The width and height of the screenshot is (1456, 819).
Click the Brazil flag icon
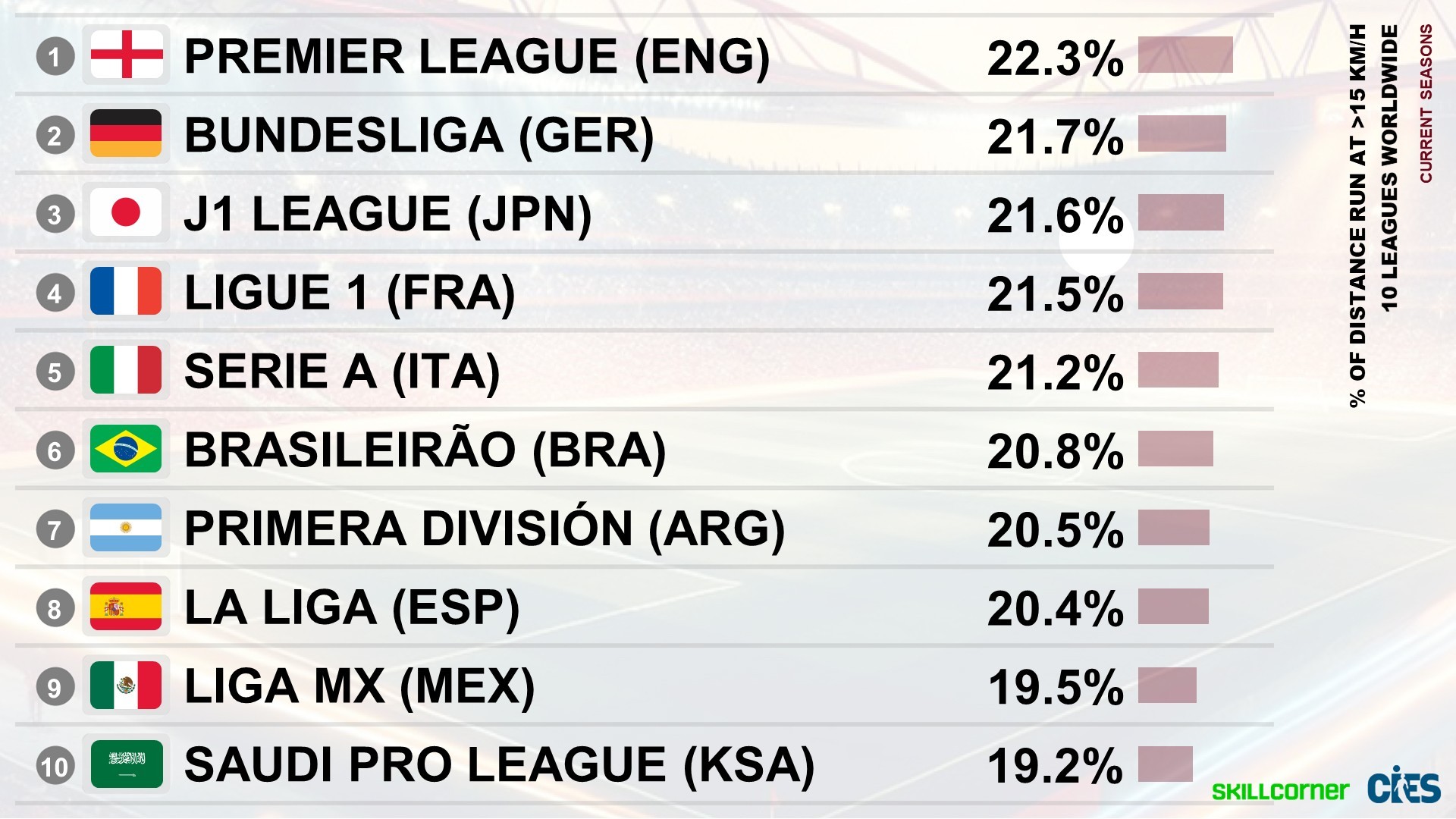point(126,450)
